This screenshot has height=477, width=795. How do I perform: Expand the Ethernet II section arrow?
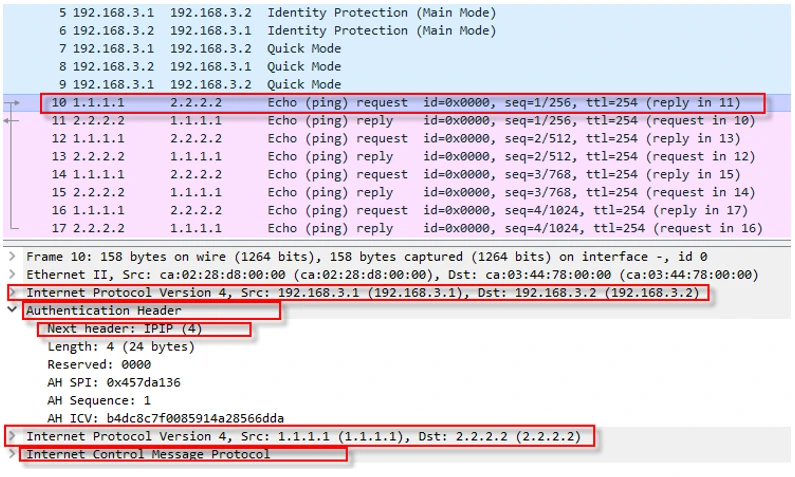click(12, 275)
